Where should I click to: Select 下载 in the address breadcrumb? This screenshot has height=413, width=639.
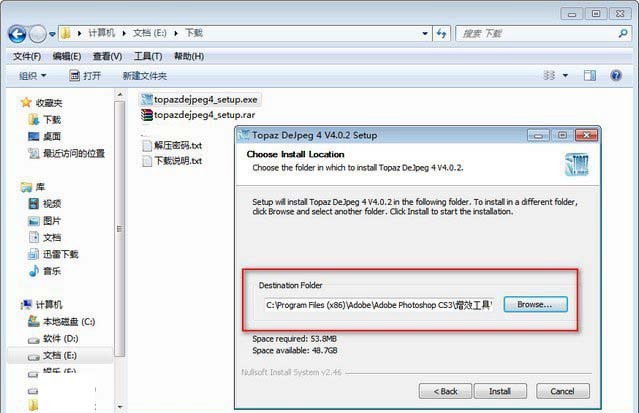194,33
